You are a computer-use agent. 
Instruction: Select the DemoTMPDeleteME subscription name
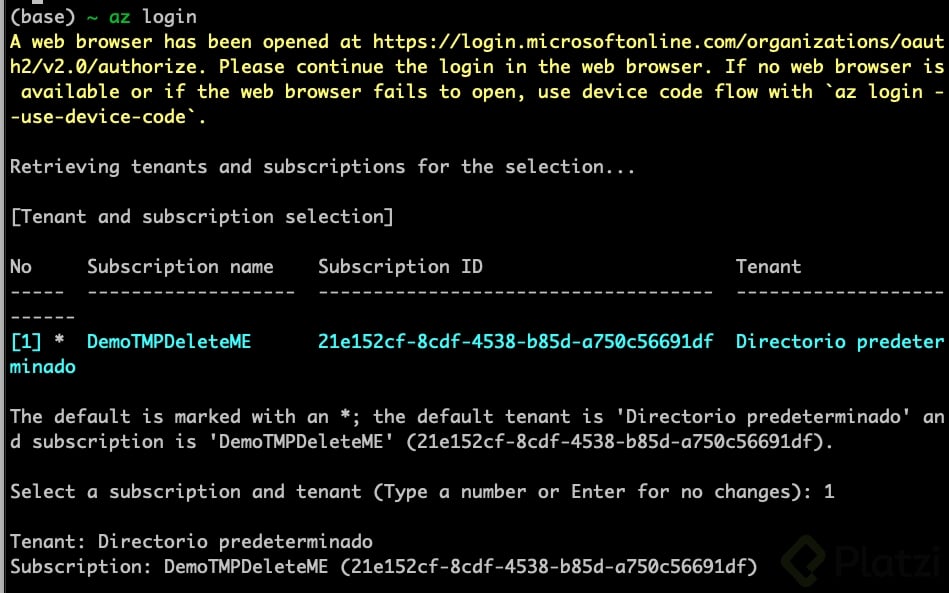[169, 341]
